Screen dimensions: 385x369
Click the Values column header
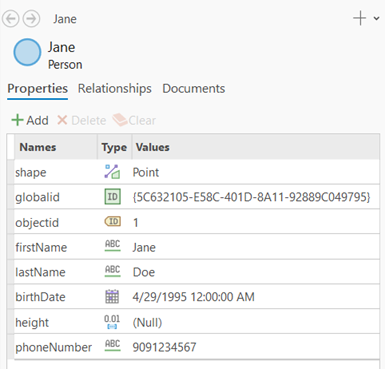256,147
